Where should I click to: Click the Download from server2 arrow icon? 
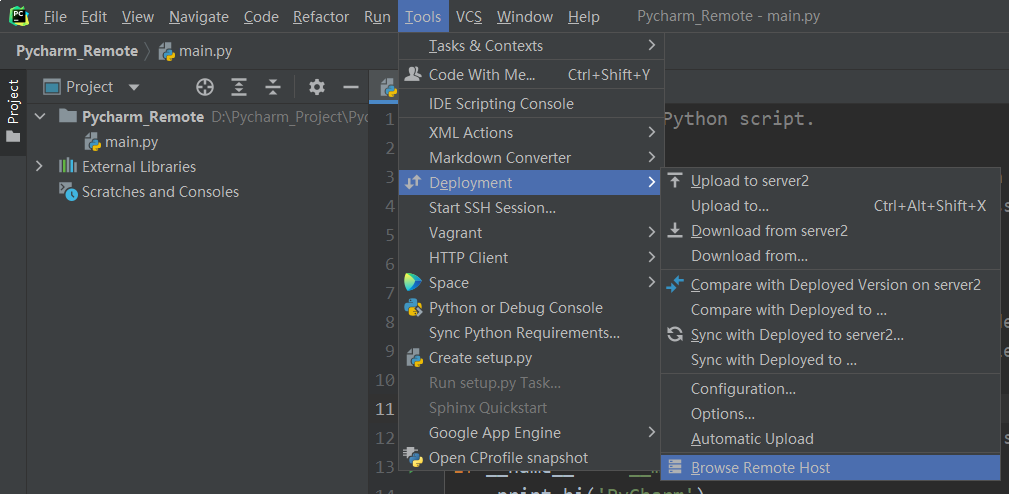coord(674,230)
